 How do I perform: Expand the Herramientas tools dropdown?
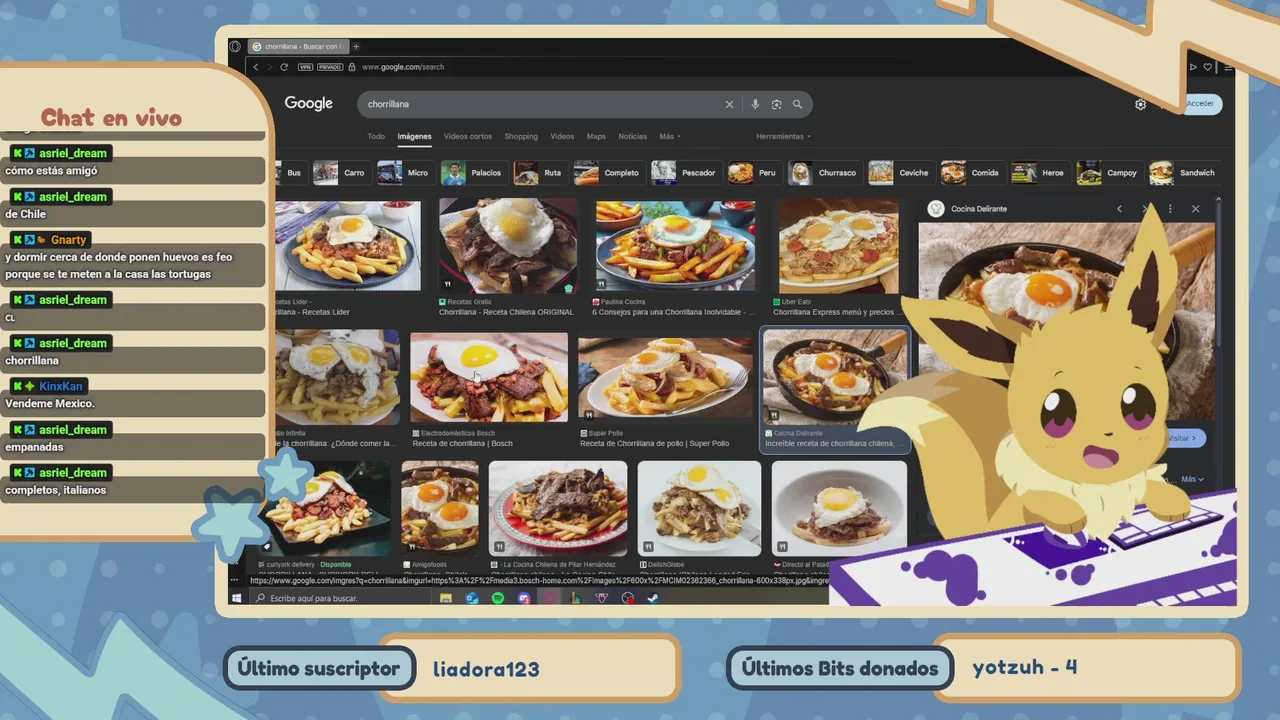coord(783,136)
